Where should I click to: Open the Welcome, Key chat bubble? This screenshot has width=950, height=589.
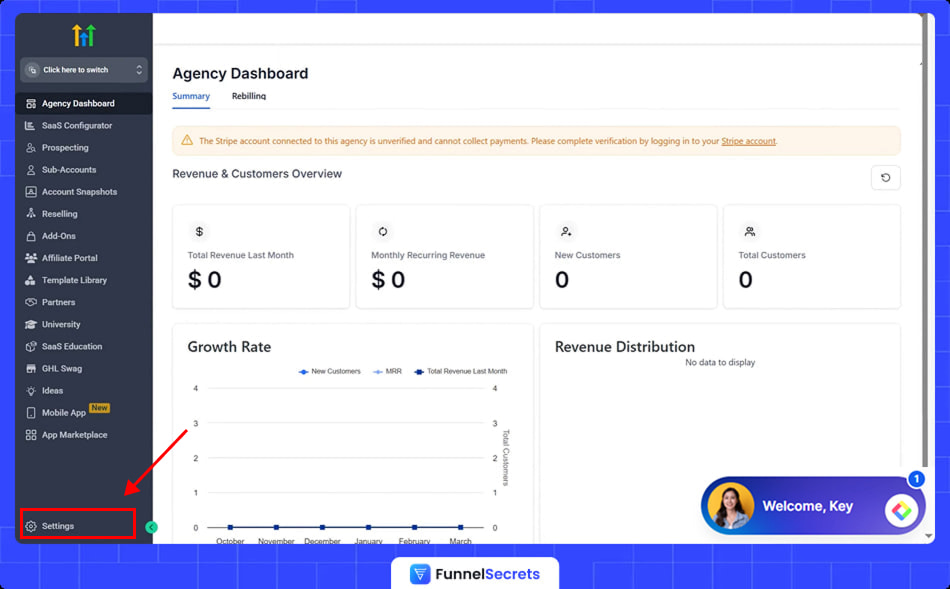coord(807,506)
